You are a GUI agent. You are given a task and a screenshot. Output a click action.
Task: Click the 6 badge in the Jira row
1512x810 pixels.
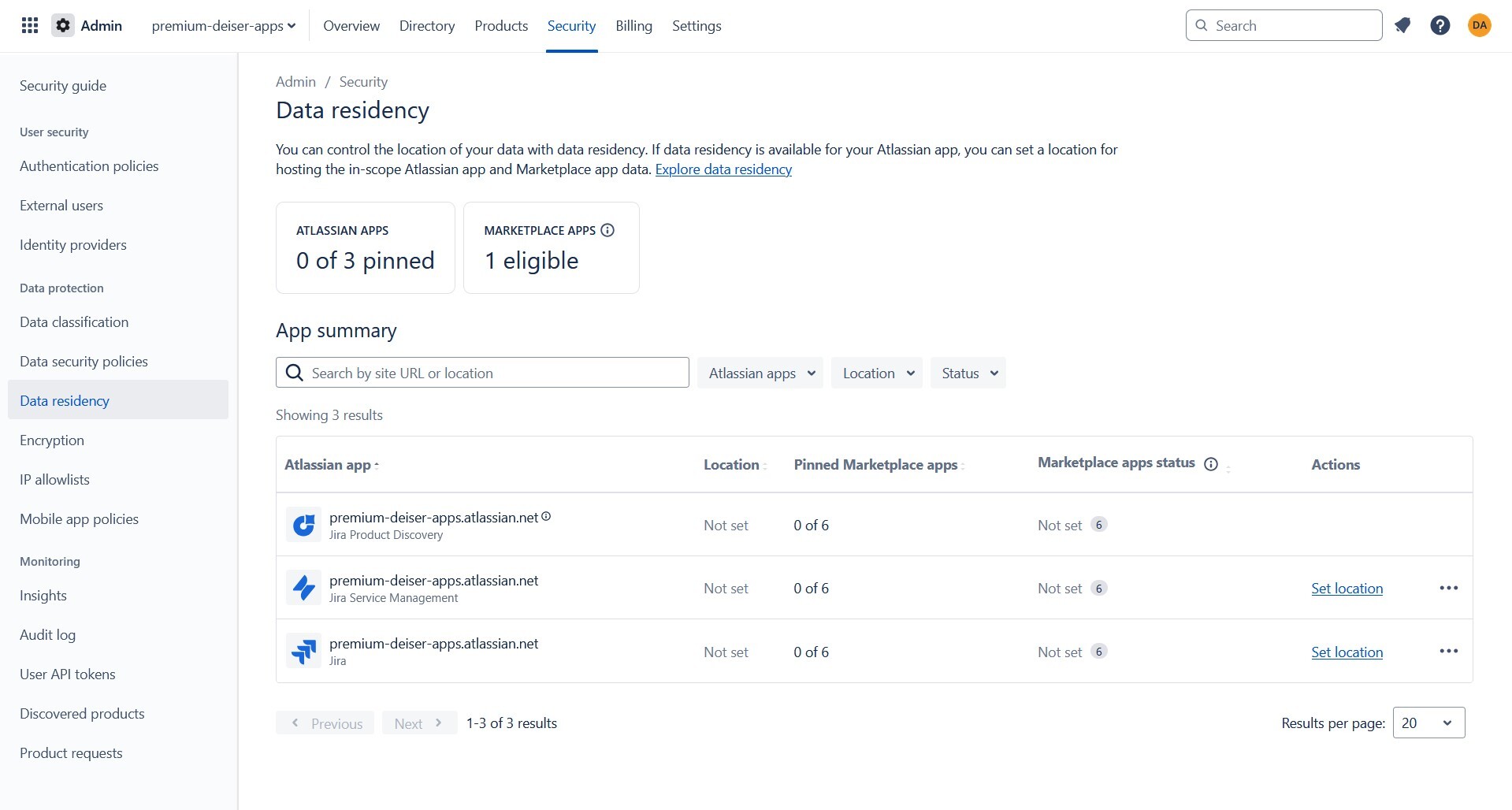pyautogui.click(x=1099, y=652)
